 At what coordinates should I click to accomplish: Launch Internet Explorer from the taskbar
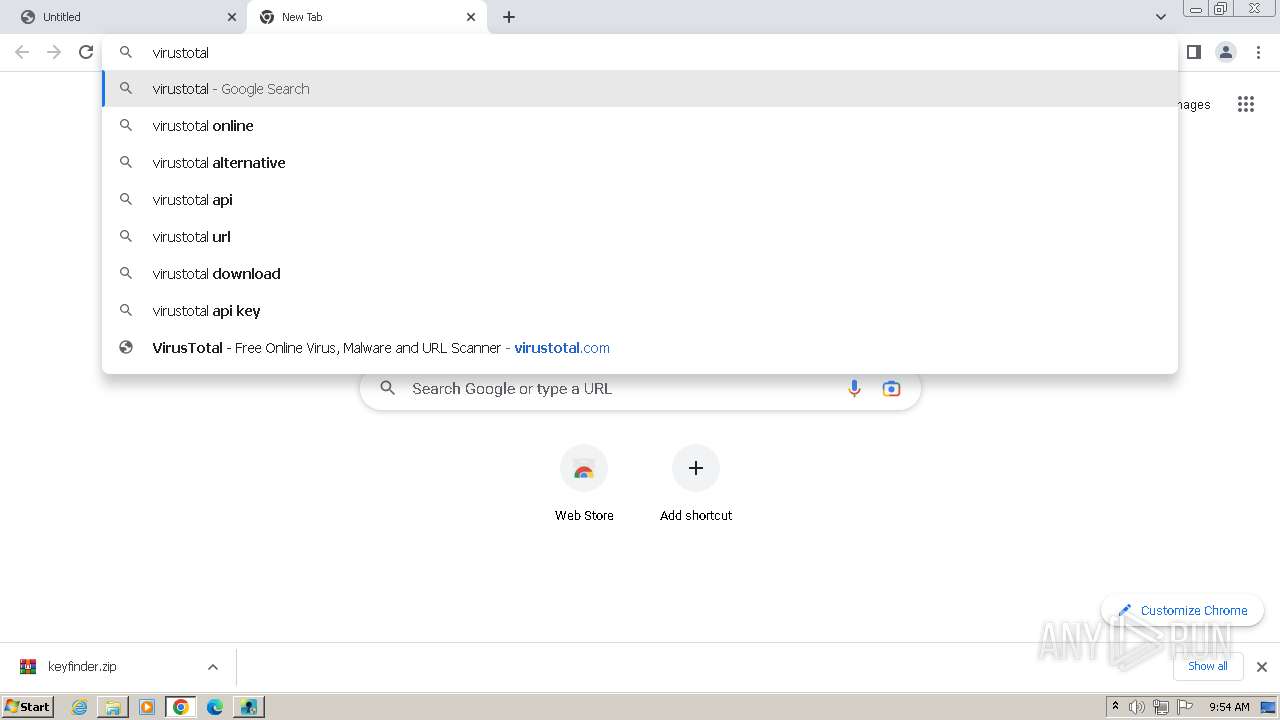click(x=80, y=707)
